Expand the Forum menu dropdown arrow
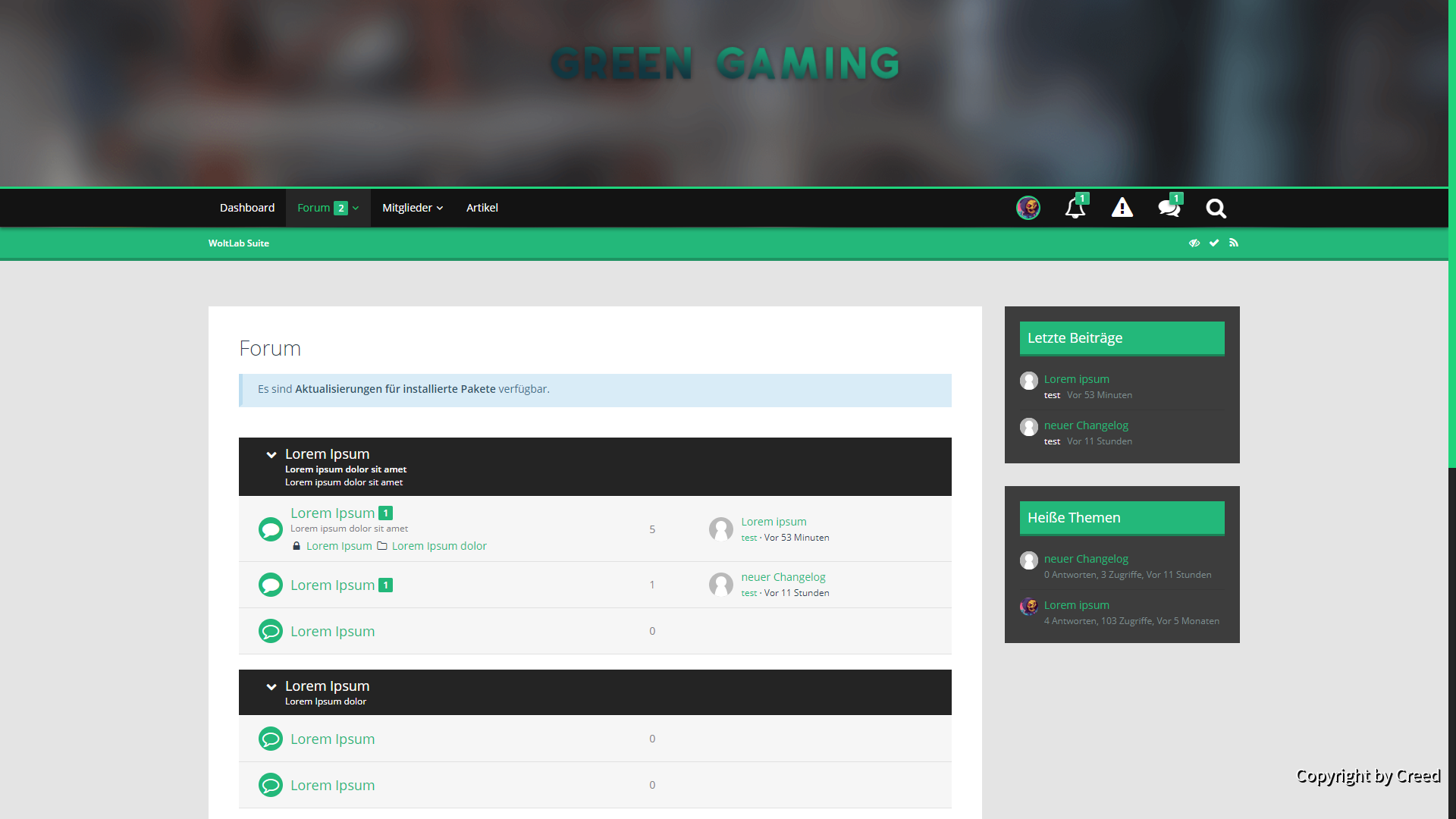The height and width of the screenshot is (819, 1456). 356,209
